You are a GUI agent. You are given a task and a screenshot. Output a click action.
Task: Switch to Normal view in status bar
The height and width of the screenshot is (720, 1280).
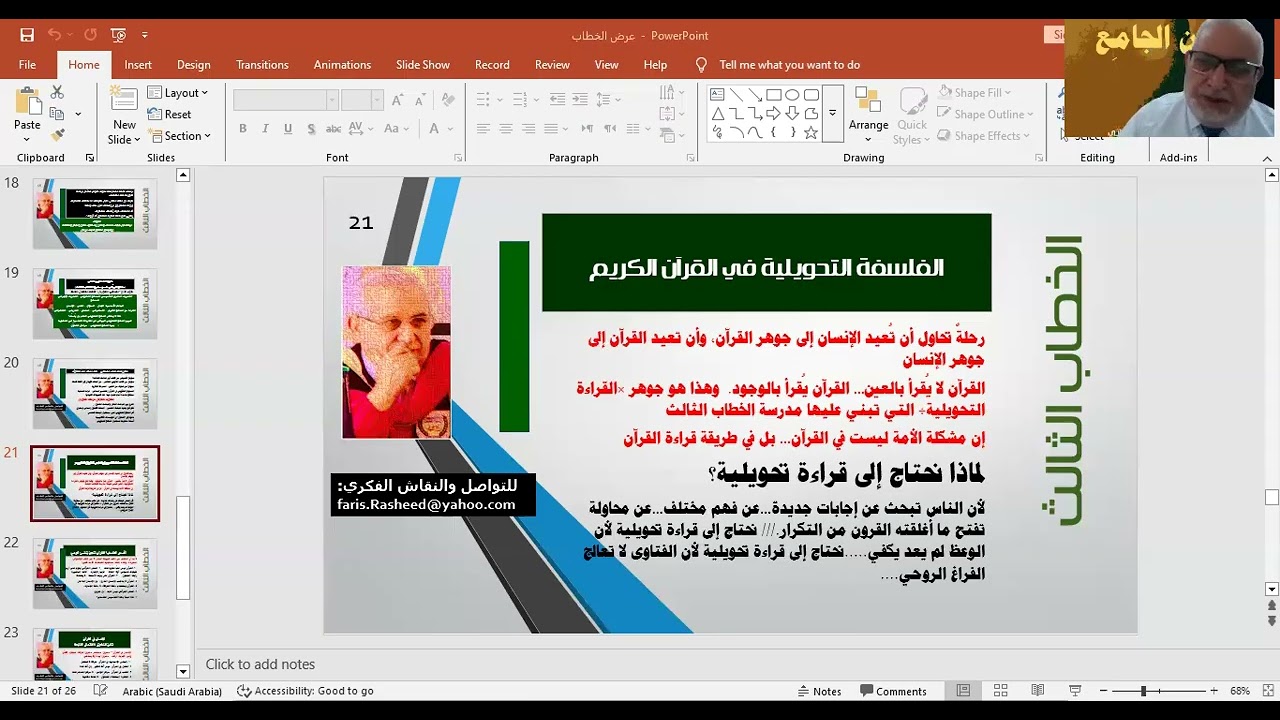(963, 691)
